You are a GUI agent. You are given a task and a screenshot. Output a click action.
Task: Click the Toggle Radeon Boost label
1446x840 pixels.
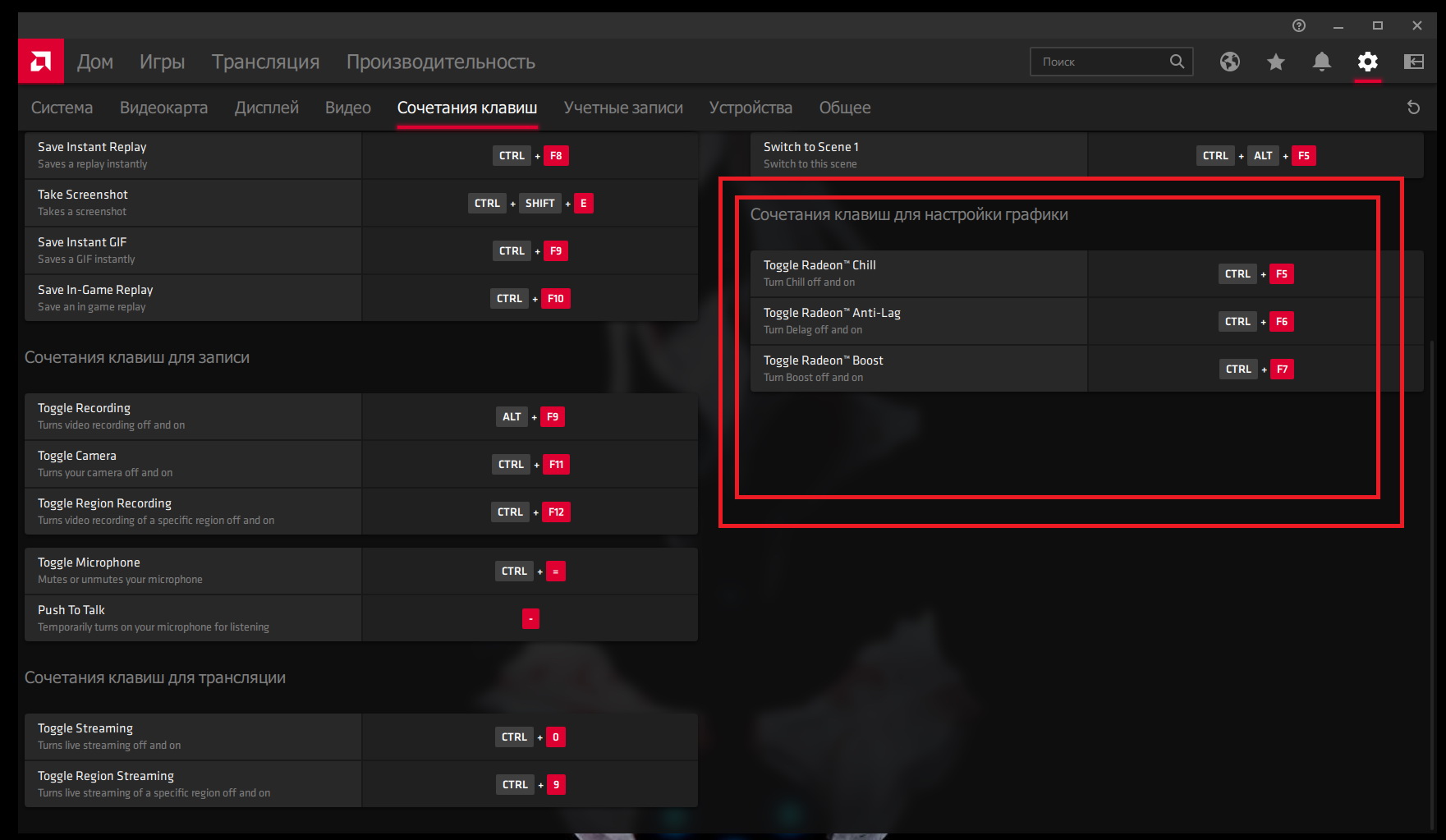click(824, 360)
